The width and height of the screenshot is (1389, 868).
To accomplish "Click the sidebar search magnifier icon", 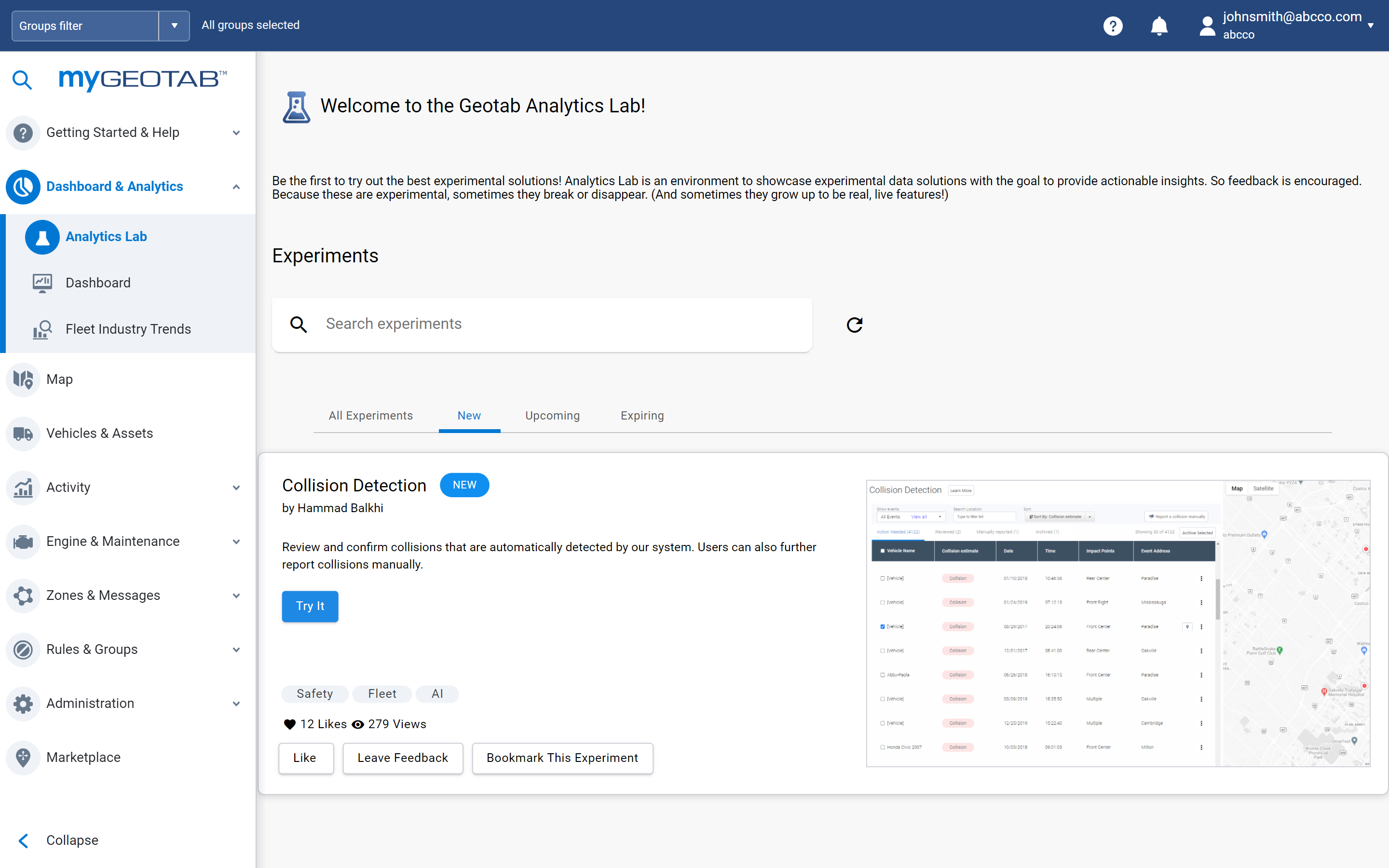I will click(x=22, y=80).
